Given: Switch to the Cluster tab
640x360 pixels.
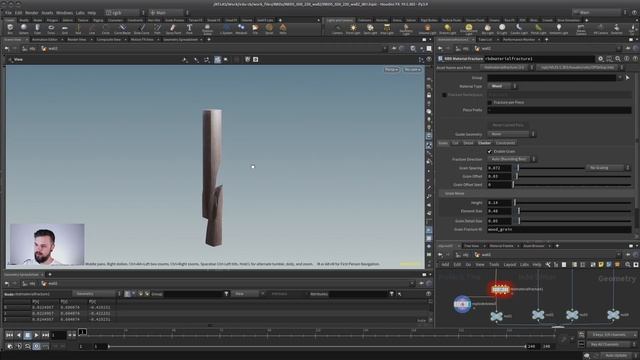Looking at the screenshot, I should [x=484, y=143].
